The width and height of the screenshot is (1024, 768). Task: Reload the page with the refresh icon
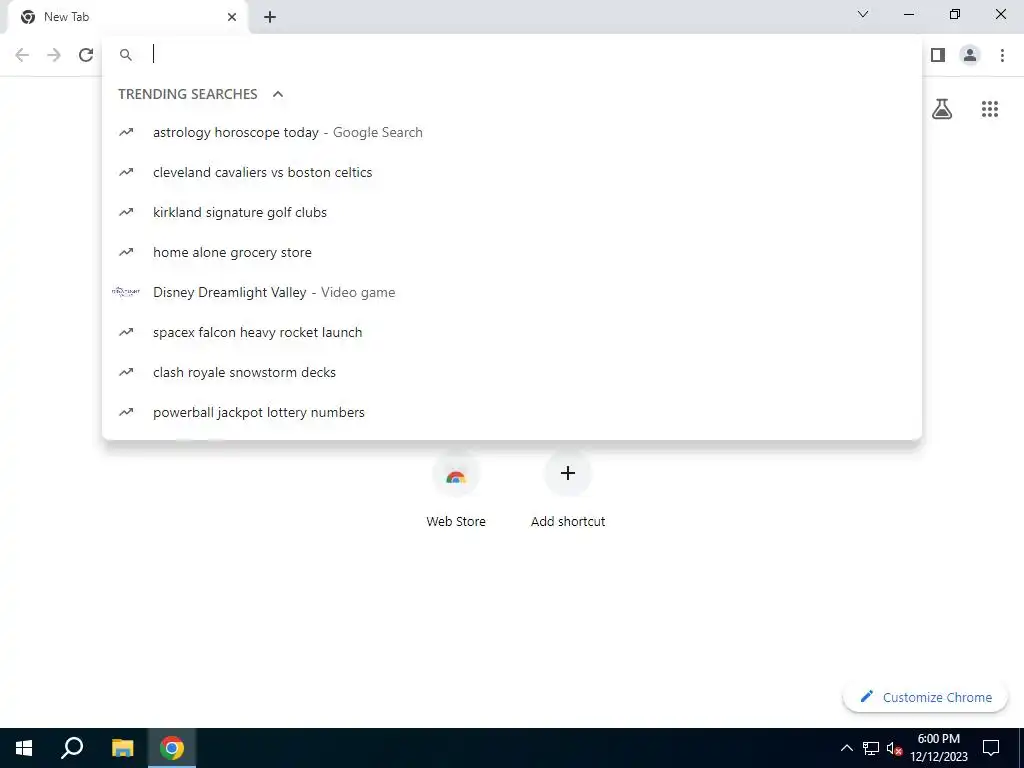(86, 55)
